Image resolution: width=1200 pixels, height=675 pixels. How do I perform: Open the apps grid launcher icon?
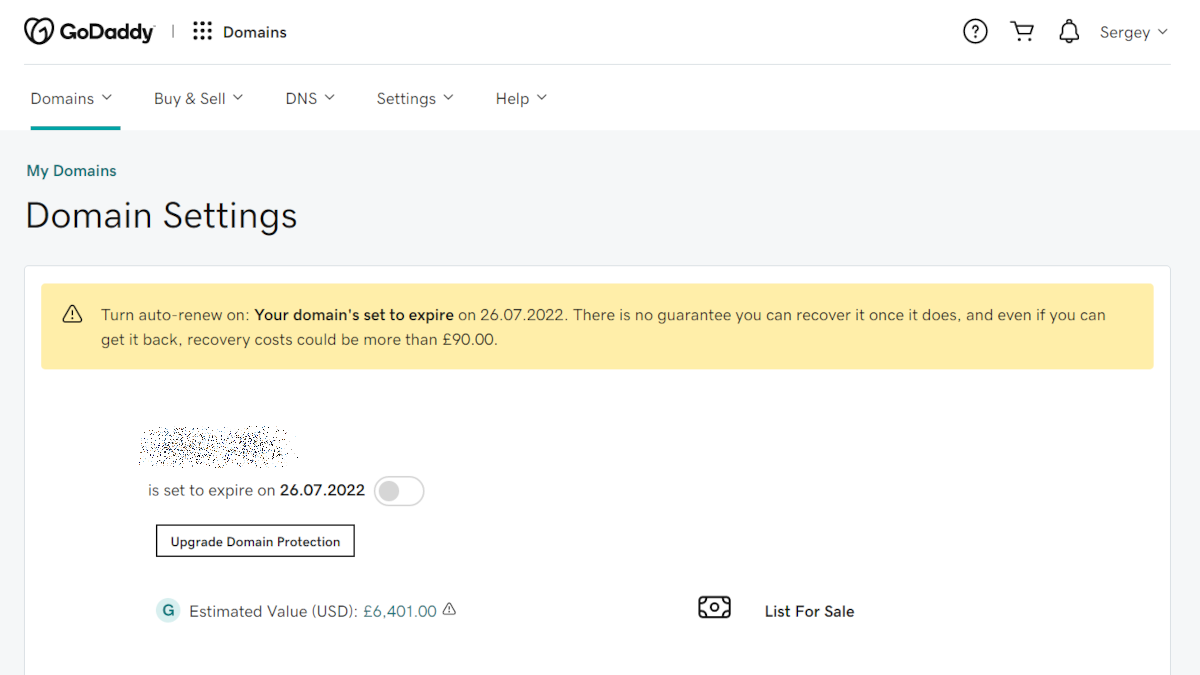[x=203, y=32]
